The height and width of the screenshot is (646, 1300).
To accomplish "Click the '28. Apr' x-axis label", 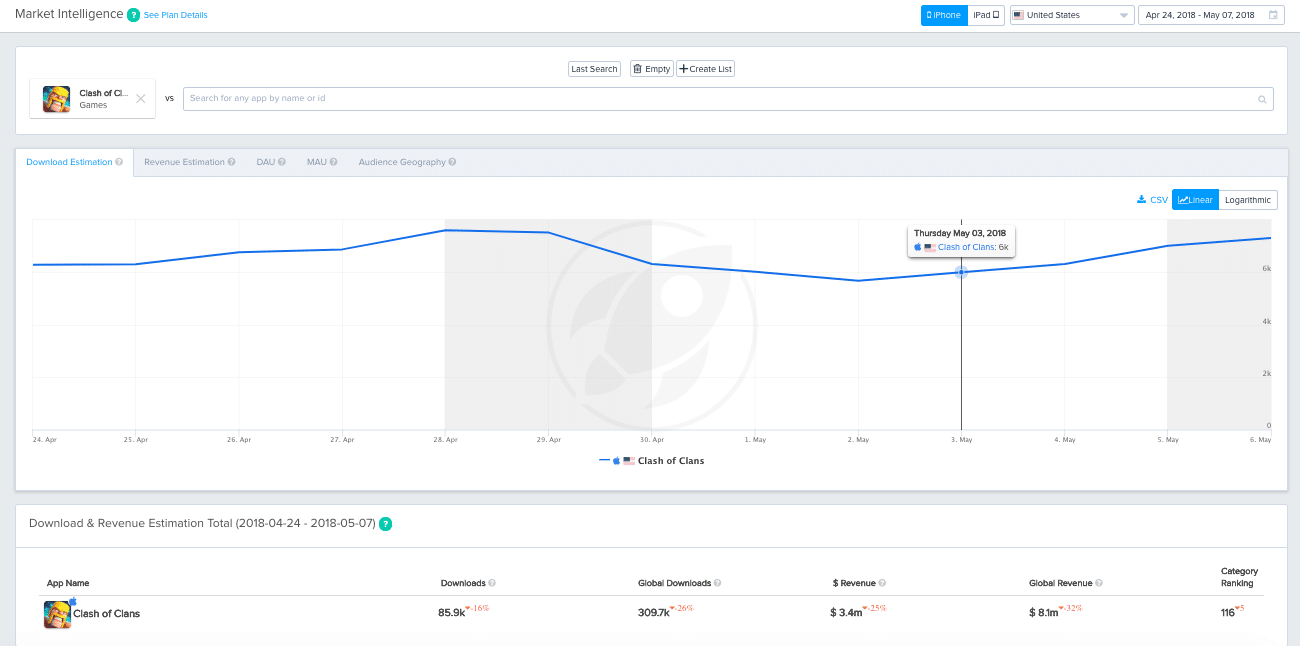I will coord(446,440).
